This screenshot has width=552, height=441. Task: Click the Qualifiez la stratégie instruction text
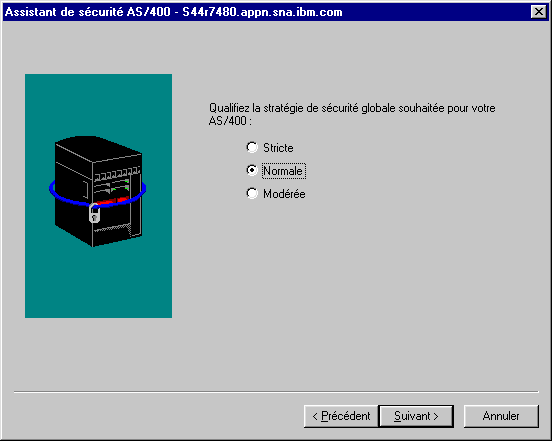352,114
